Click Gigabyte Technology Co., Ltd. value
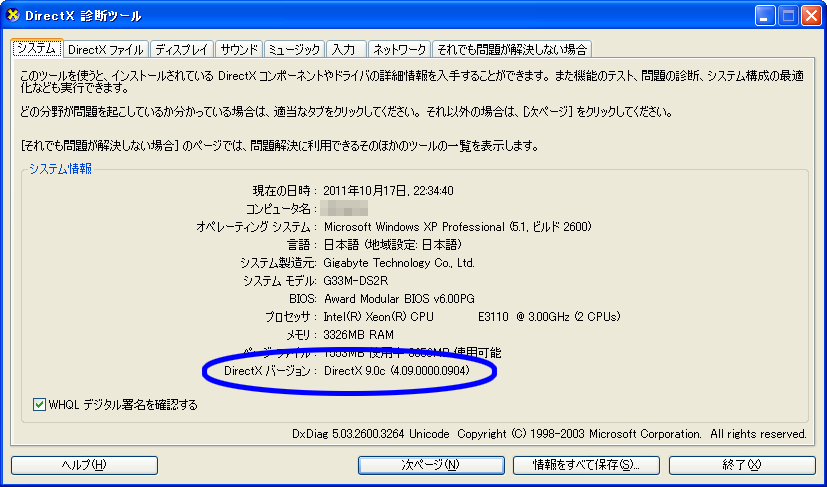Image resolution: width=827 pixels, height=487 pixels. point(399,263)
